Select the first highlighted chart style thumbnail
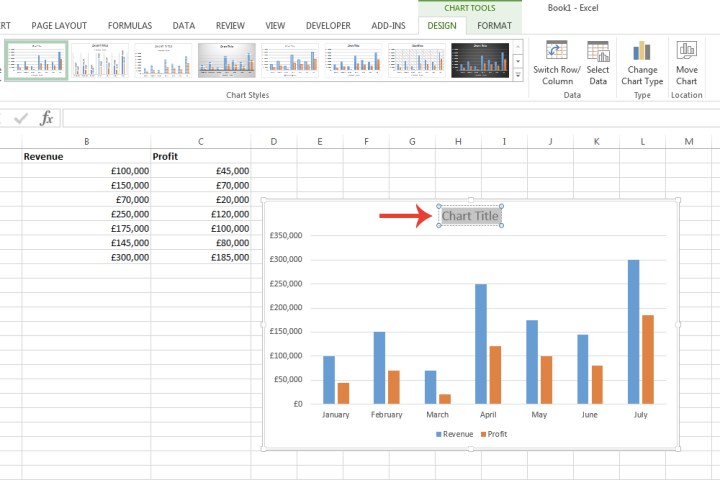The height and width of the screenshot is (480, 720). (36, 59)
